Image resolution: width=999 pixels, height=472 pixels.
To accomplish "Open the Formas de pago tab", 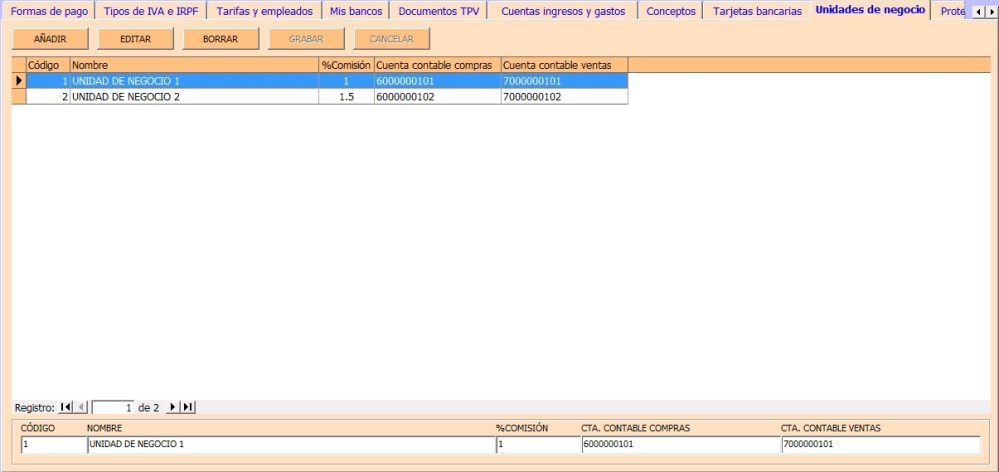I will (x=48, y=12).
